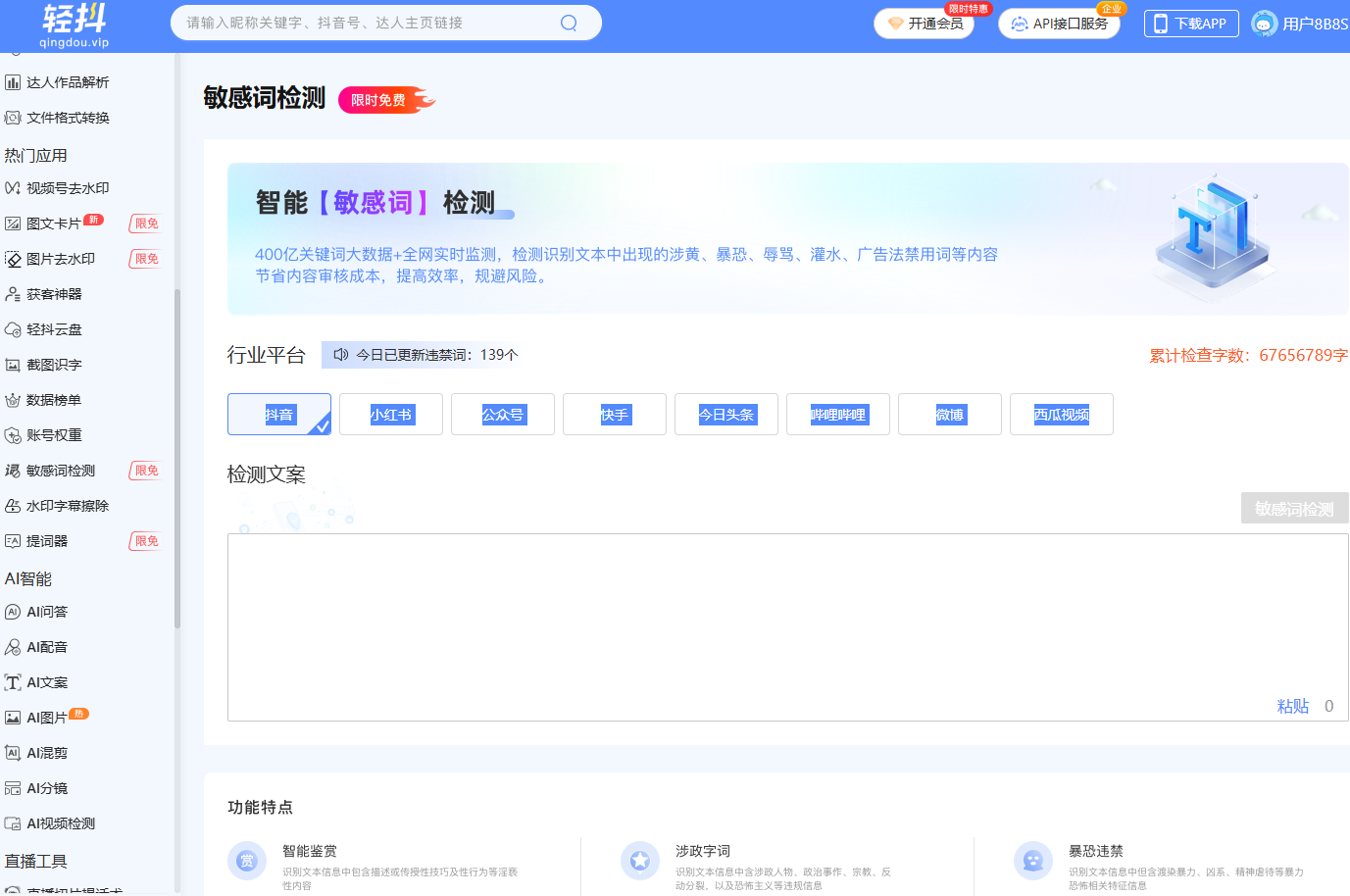Click the AI混剪 sidebar icon
This screenshot has width=1350, height=896.
pyautogui.click(x=13, y=753)
